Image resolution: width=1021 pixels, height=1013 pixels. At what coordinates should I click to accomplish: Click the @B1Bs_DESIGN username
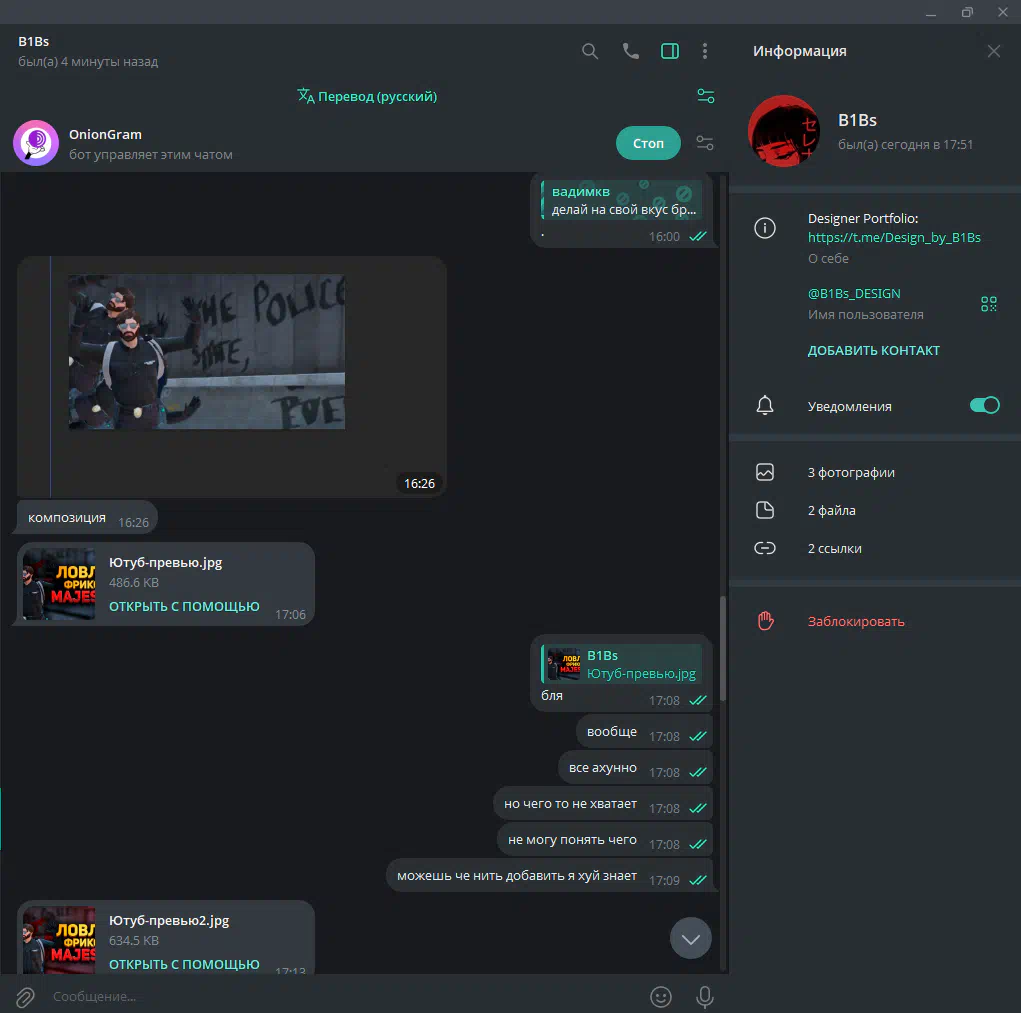[854, 294]
